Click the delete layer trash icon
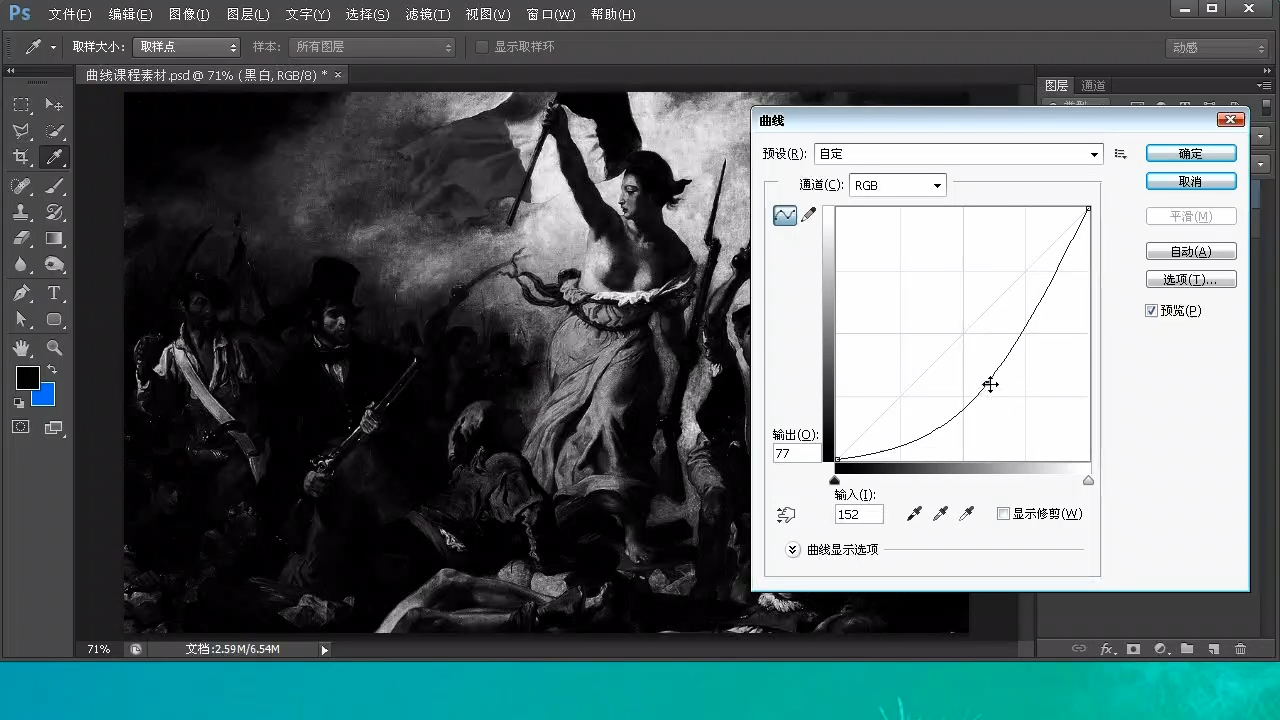This screenshot has width=1280, height=720. (1241, 649)
